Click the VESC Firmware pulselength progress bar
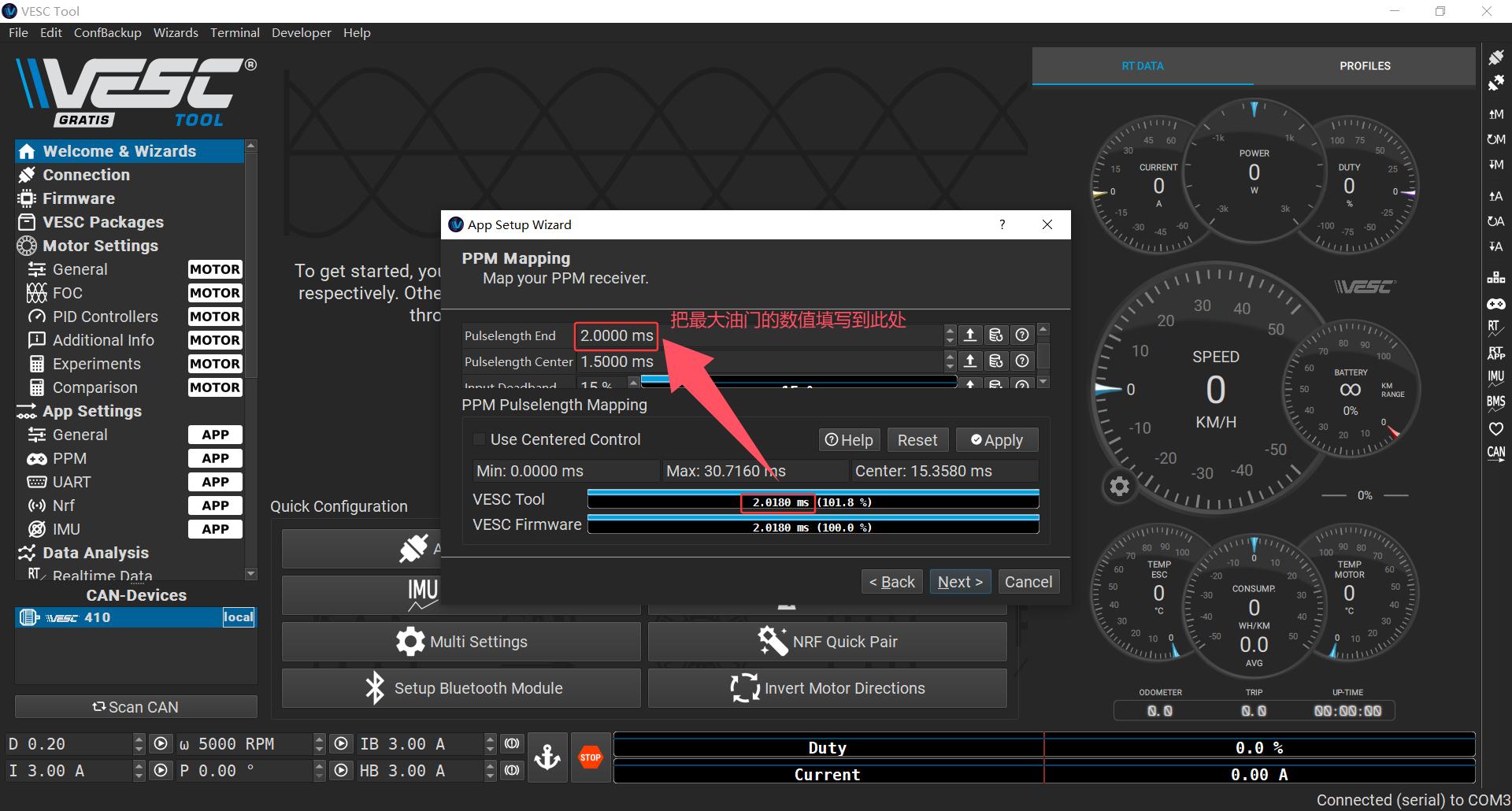 813,525
